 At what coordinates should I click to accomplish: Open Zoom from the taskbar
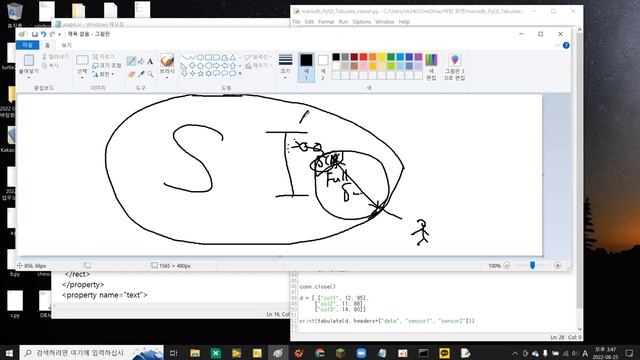point(361,353)
